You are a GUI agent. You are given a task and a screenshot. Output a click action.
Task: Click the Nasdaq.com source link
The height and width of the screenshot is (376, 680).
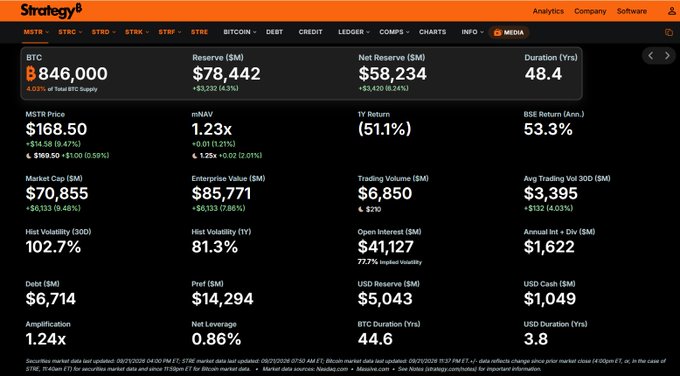tap(331, 369)
